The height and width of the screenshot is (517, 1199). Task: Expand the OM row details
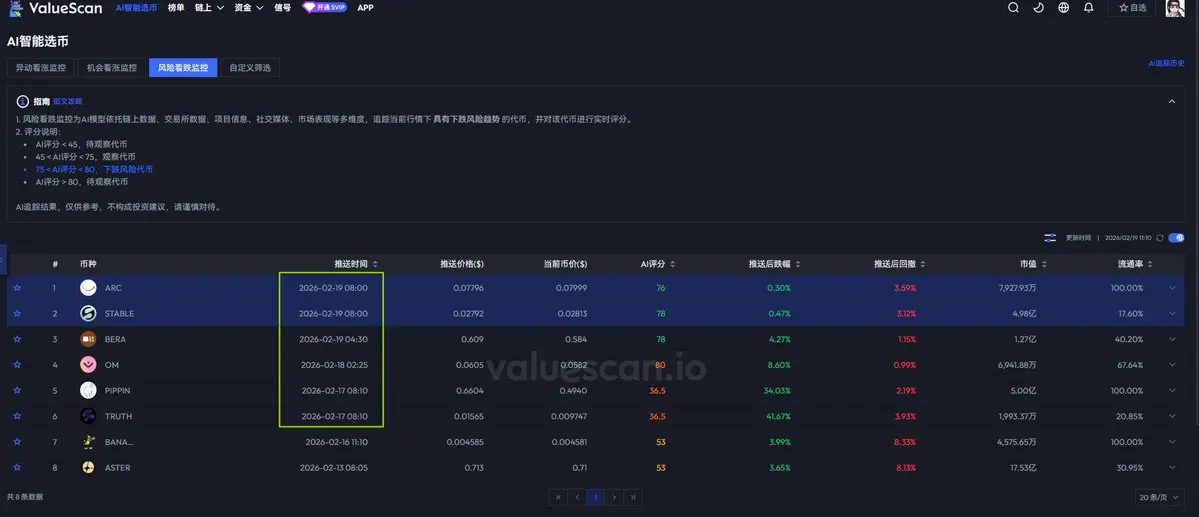pyautogui.click(x=1173, y=365)
